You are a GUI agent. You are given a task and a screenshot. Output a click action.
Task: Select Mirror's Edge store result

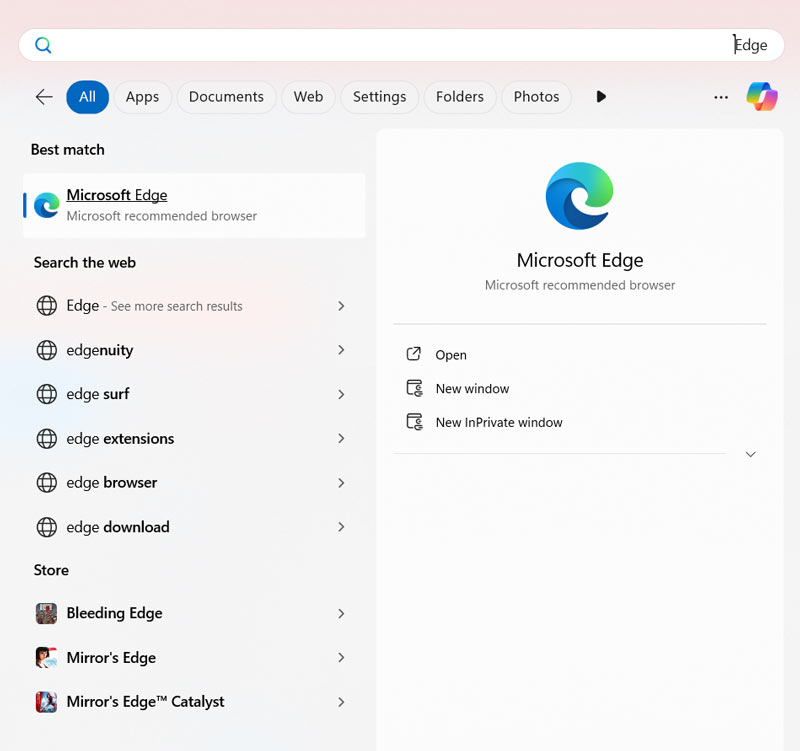click(194, 657)
